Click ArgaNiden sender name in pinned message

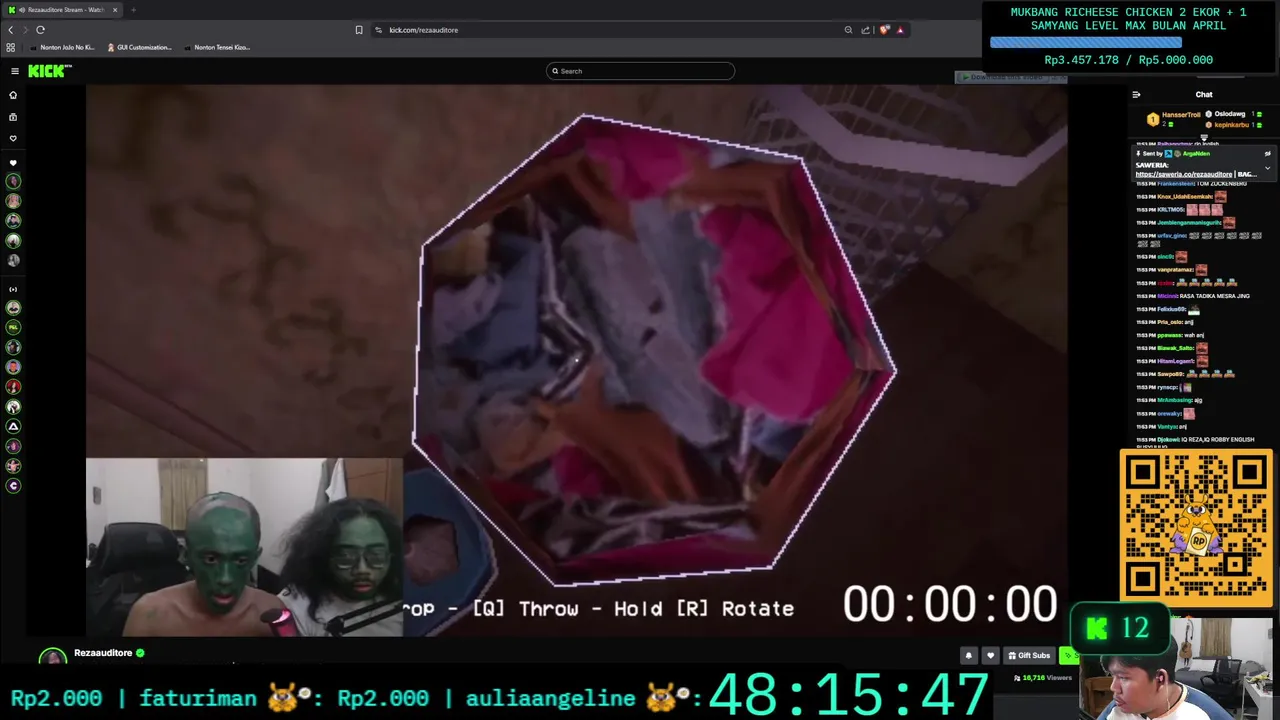[1196, 154]
